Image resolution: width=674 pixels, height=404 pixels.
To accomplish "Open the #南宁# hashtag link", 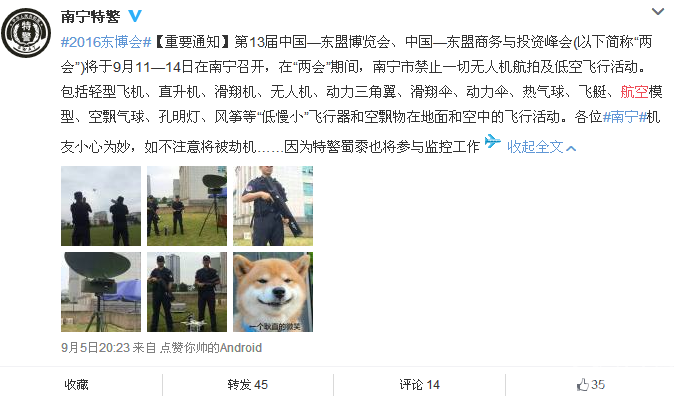I will tap(625, 116).
